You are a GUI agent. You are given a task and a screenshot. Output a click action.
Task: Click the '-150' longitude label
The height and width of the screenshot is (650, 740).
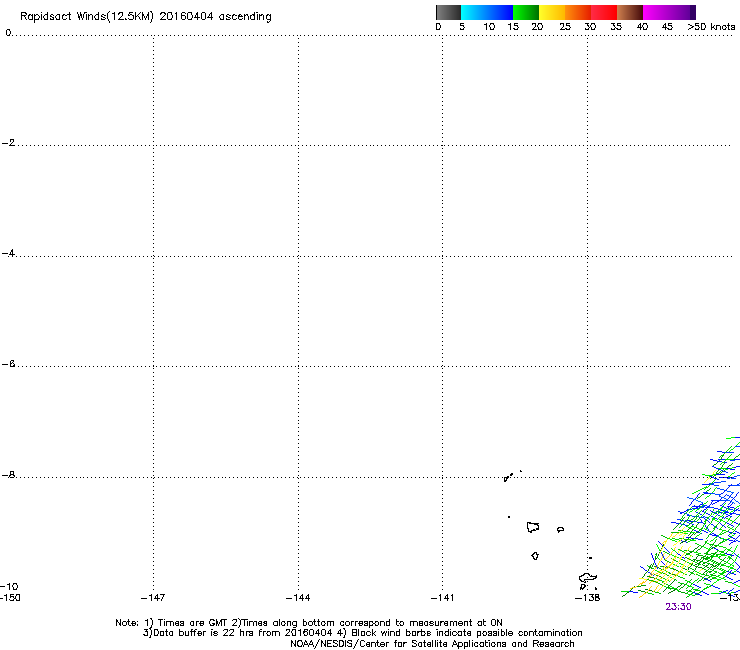10,598
